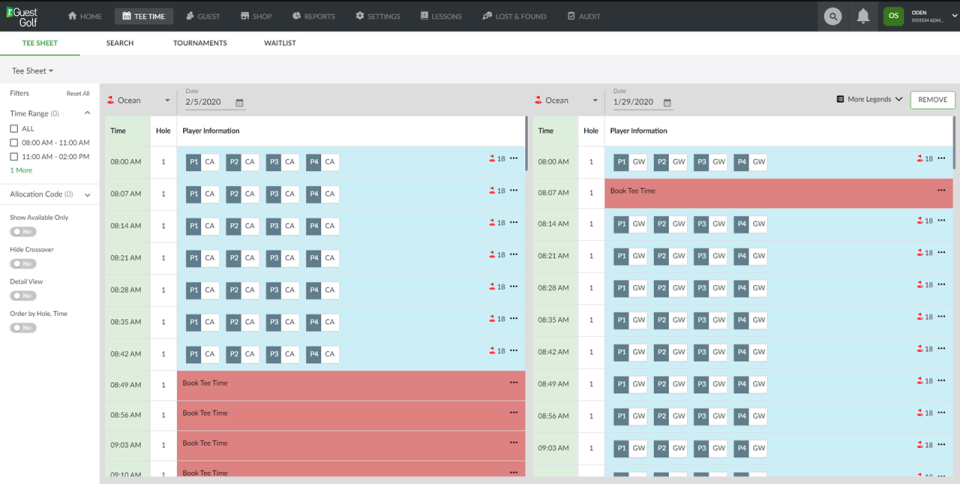This screenshot has height=484, width=960.
Task: Open three-dot menu for left 08:07 AM row
Action: click(514, 190)
